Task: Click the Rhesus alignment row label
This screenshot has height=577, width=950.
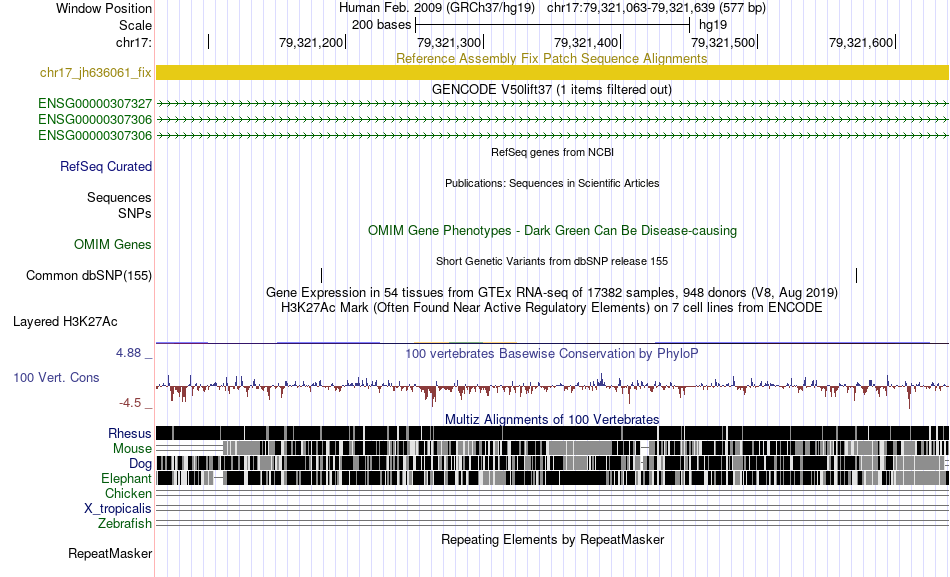Action: pos(130,433)
